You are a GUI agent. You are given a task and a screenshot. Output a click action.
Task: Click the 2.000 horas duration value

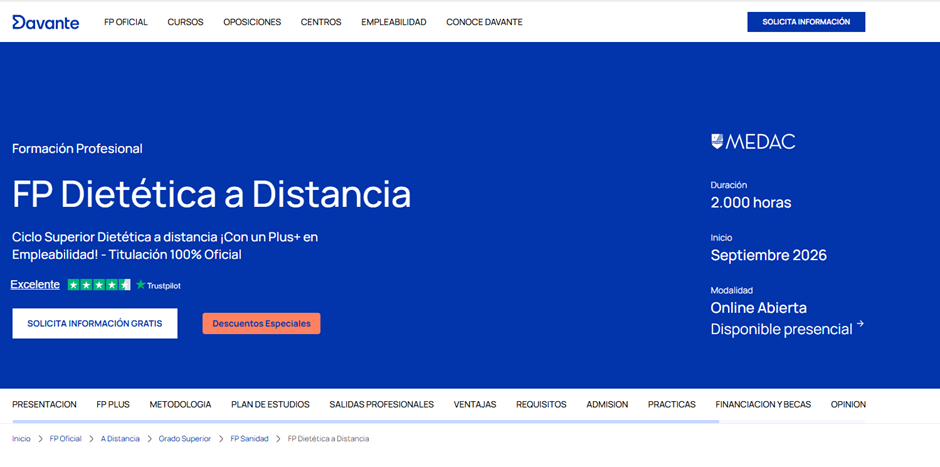point(751,203)
